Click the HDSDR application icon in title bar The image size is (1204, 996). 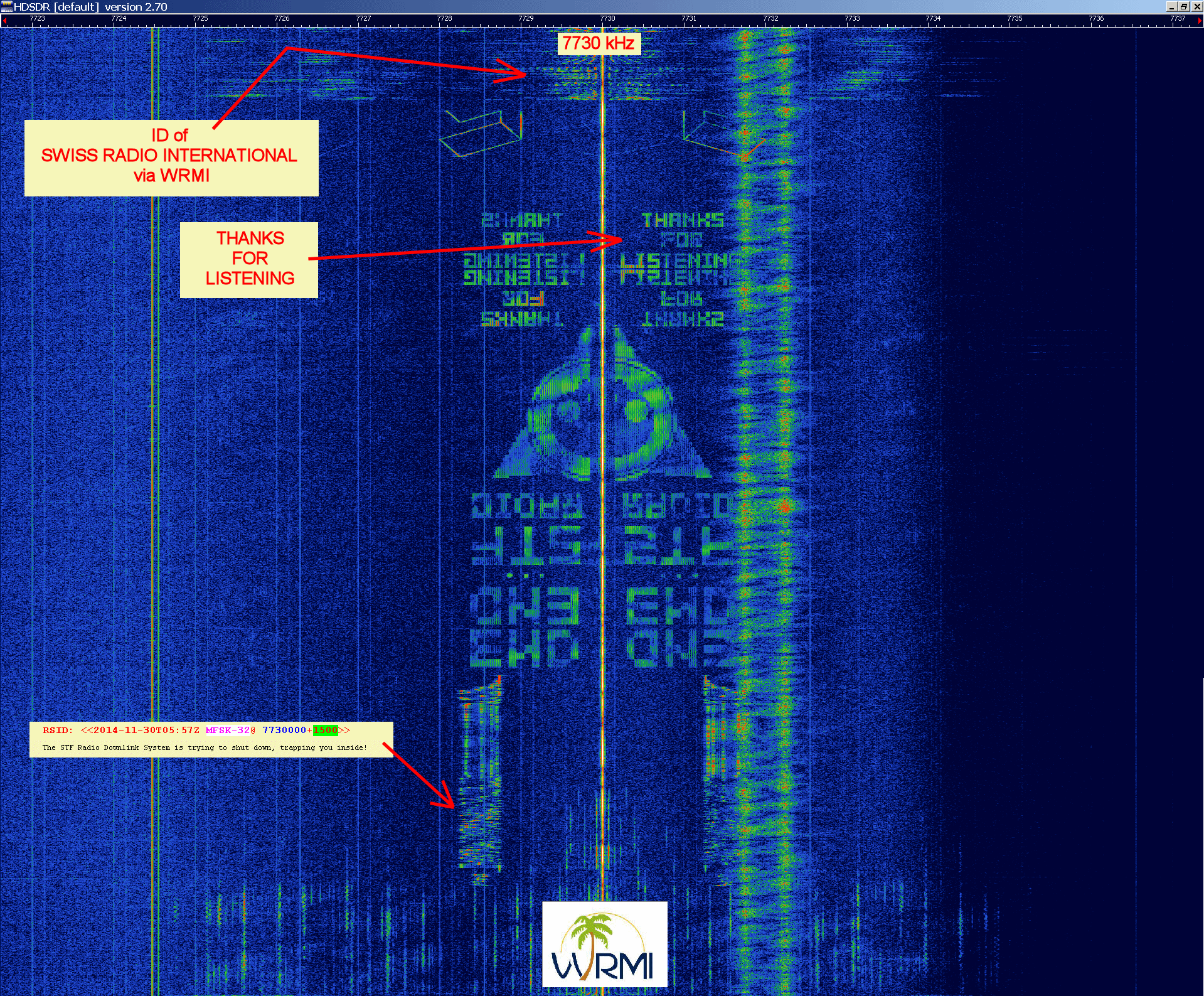(7, 7)
